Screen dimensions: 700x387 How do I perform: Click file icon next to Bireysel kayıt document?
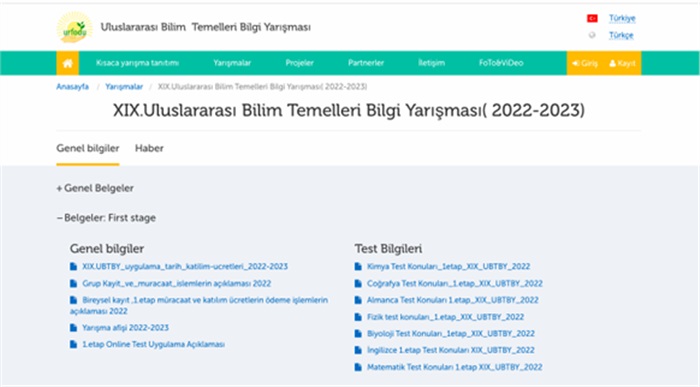coord(74,300)
